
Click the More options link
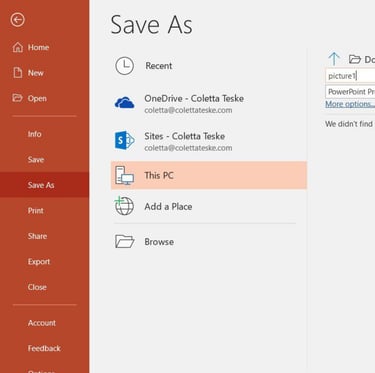pos(350,104)
